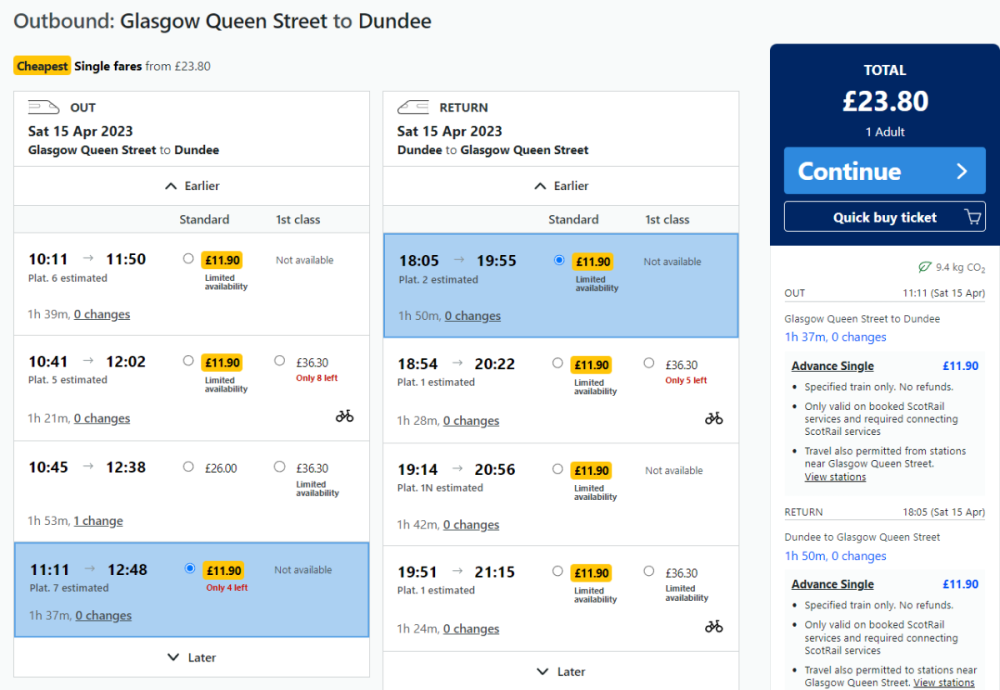Select £36.30 1st class fare for 10:41 outbound
This screenshot has height=690, width=1000.
click(279, 360)
